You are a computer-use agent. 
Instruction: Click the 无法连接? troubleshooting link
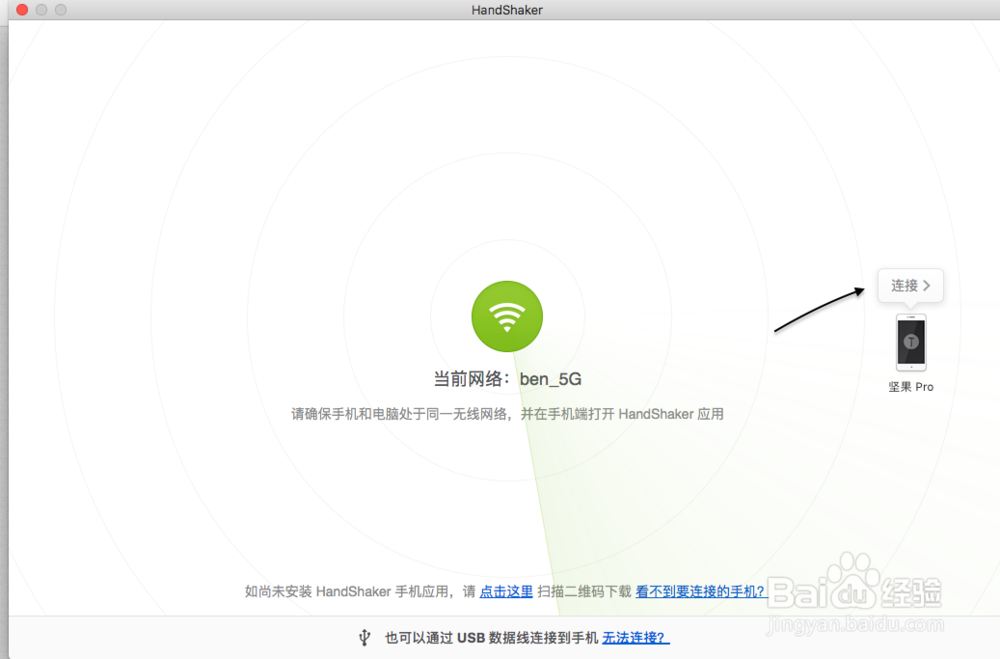point(636,637)
